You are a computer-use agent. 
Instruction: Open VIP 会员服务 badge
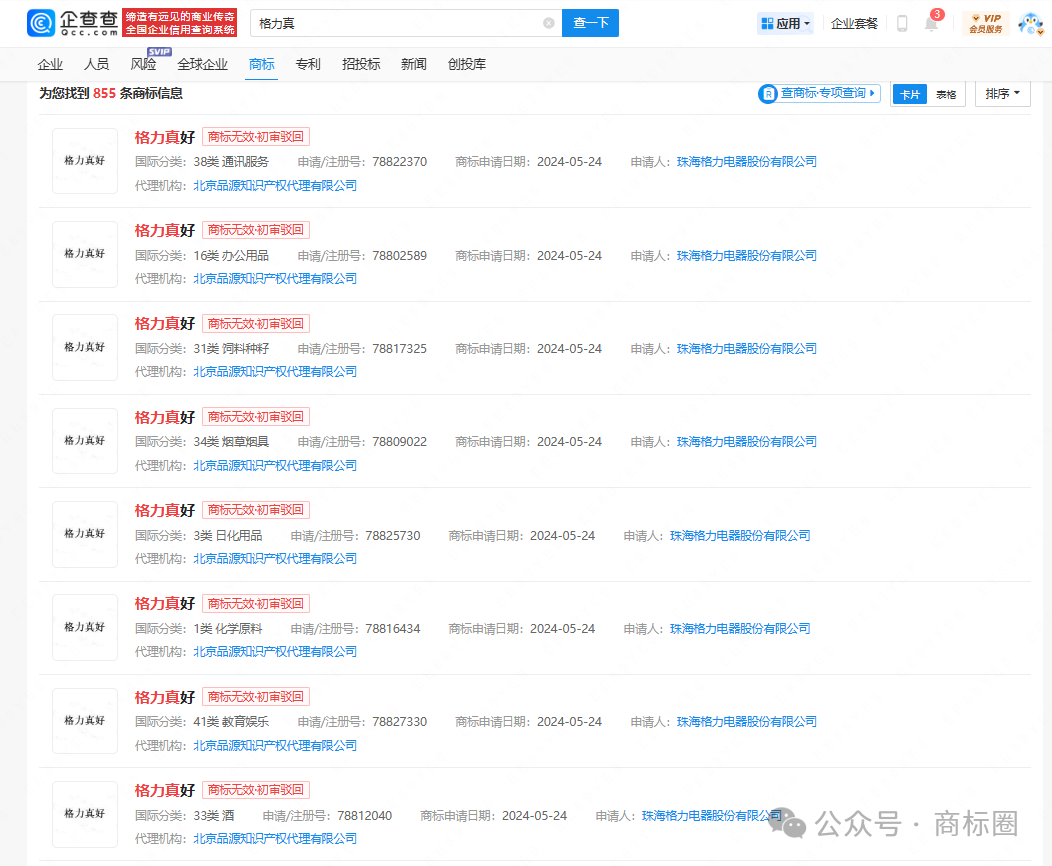(x=986, y=23)
